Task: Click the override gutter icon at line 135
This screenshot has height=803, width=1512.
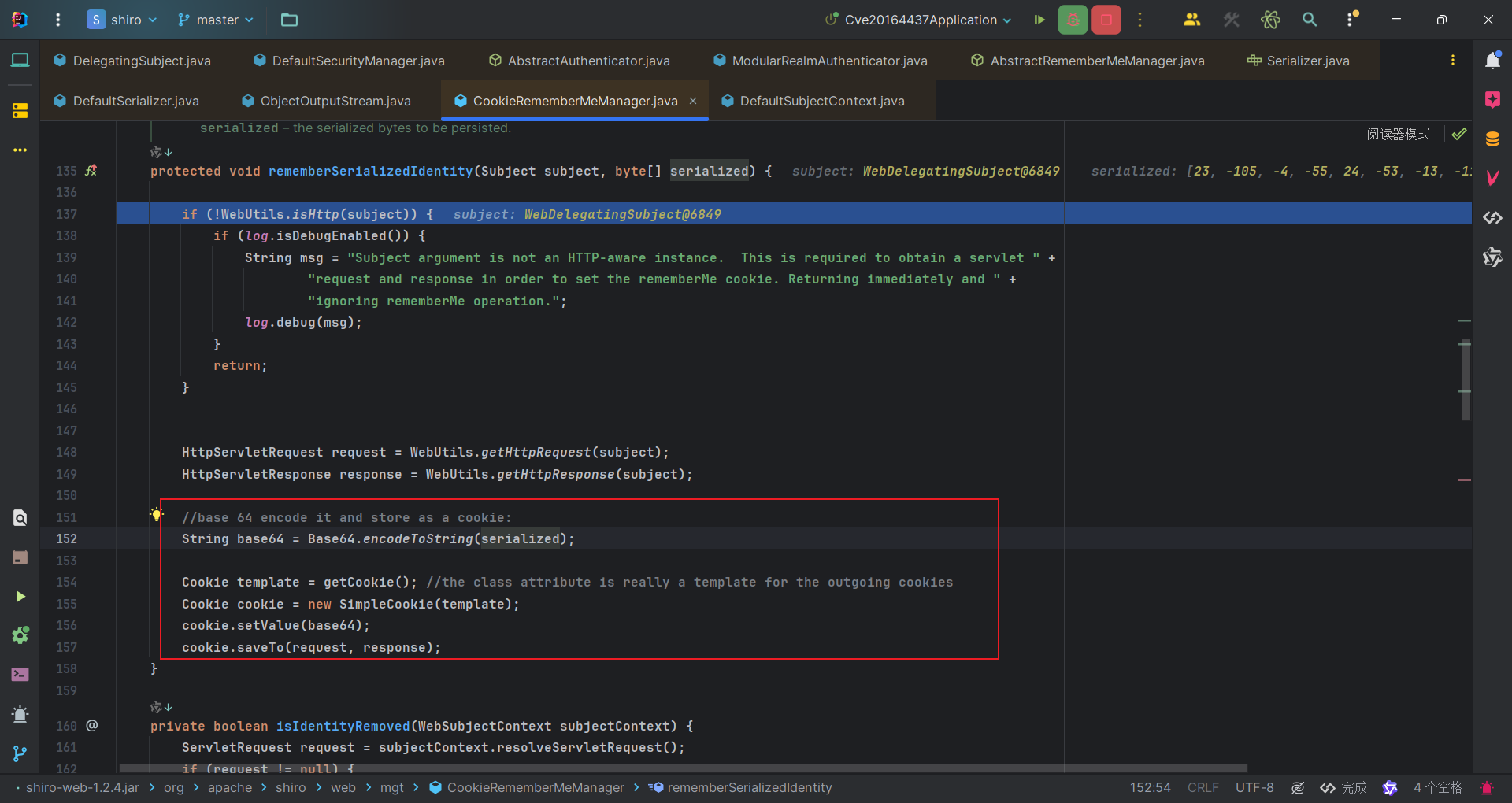Action: (91, 170)
